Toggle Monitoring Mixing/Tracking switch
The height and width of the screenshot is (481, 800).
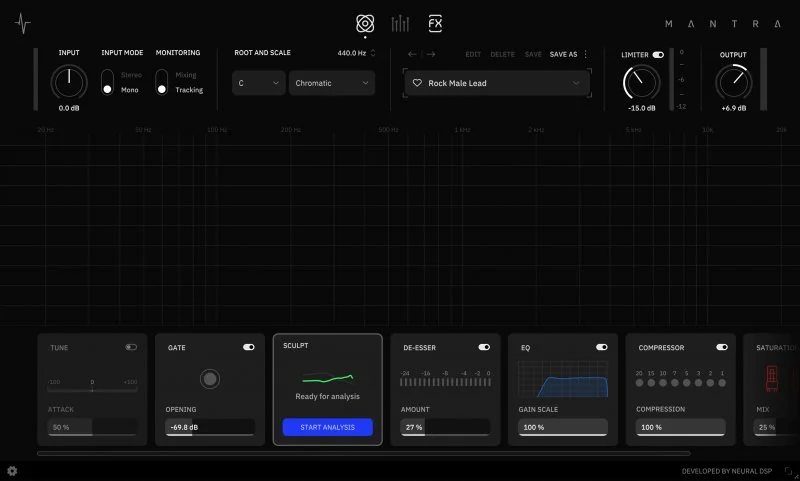161,82
